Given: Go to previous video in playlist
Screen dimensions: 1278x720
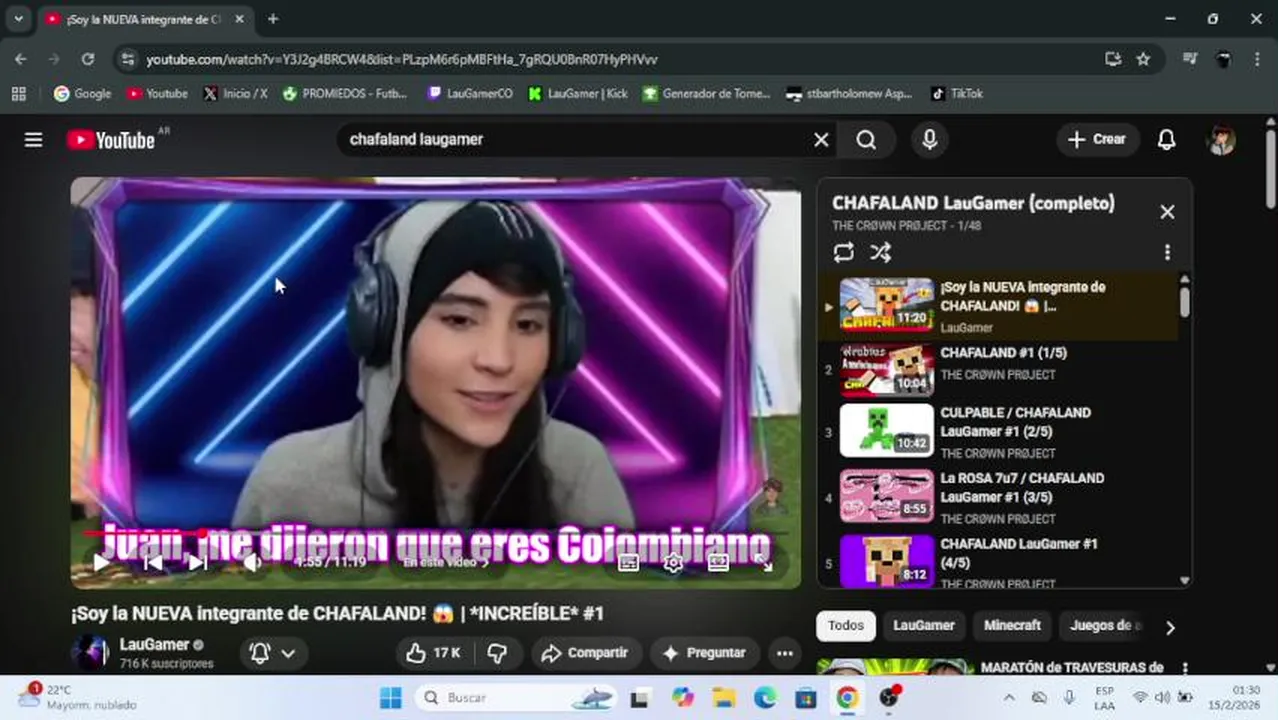Looking at the screenshot, I should click(152, 562).
